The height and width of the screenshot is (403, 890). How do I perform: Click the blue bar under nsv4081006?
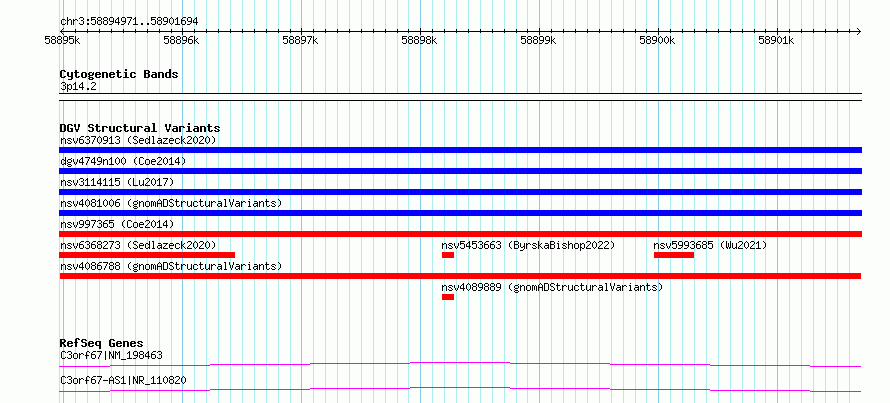(x=460, y=213)
